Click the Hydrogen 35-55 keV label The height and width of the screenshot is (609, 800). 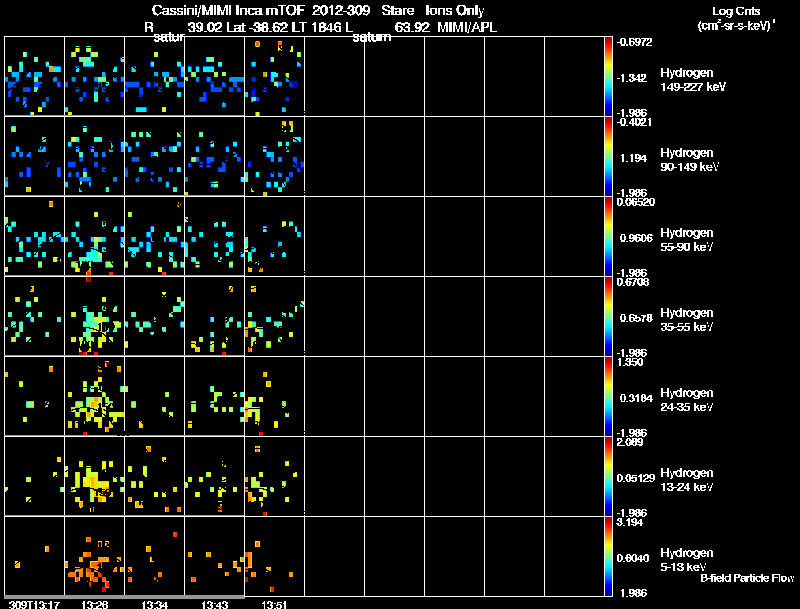point(687,320)
